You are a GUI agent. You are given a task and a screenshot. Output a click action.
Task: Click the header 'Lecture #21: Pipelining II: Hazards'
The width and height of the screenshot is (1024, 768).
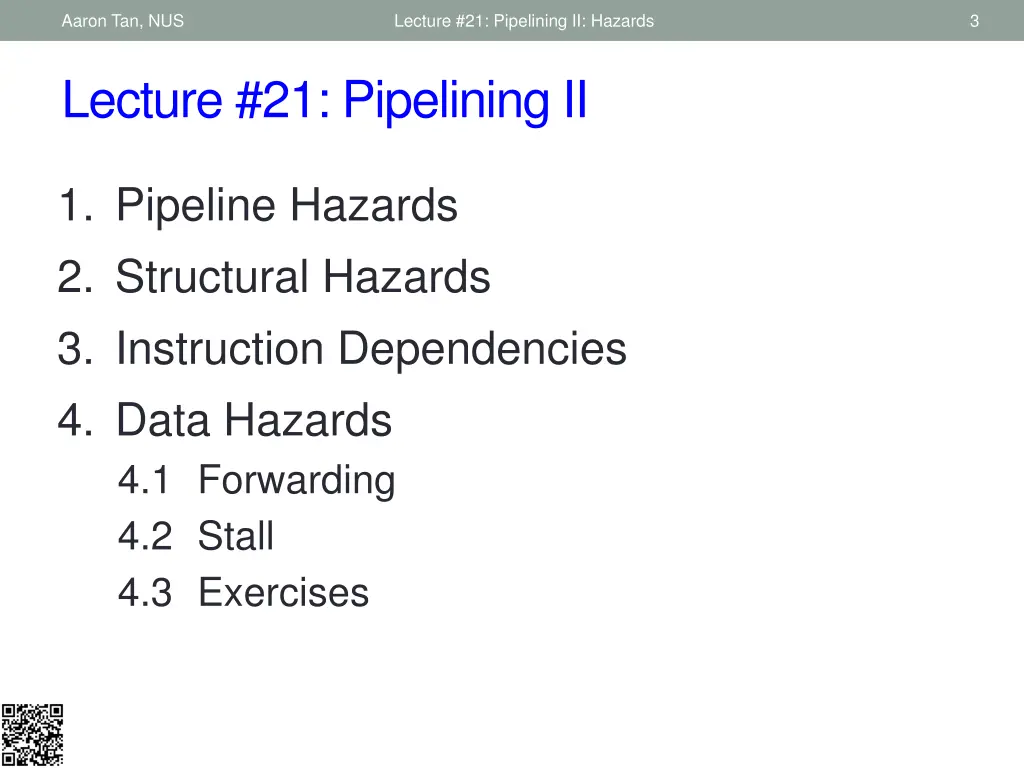coord(524,21)
